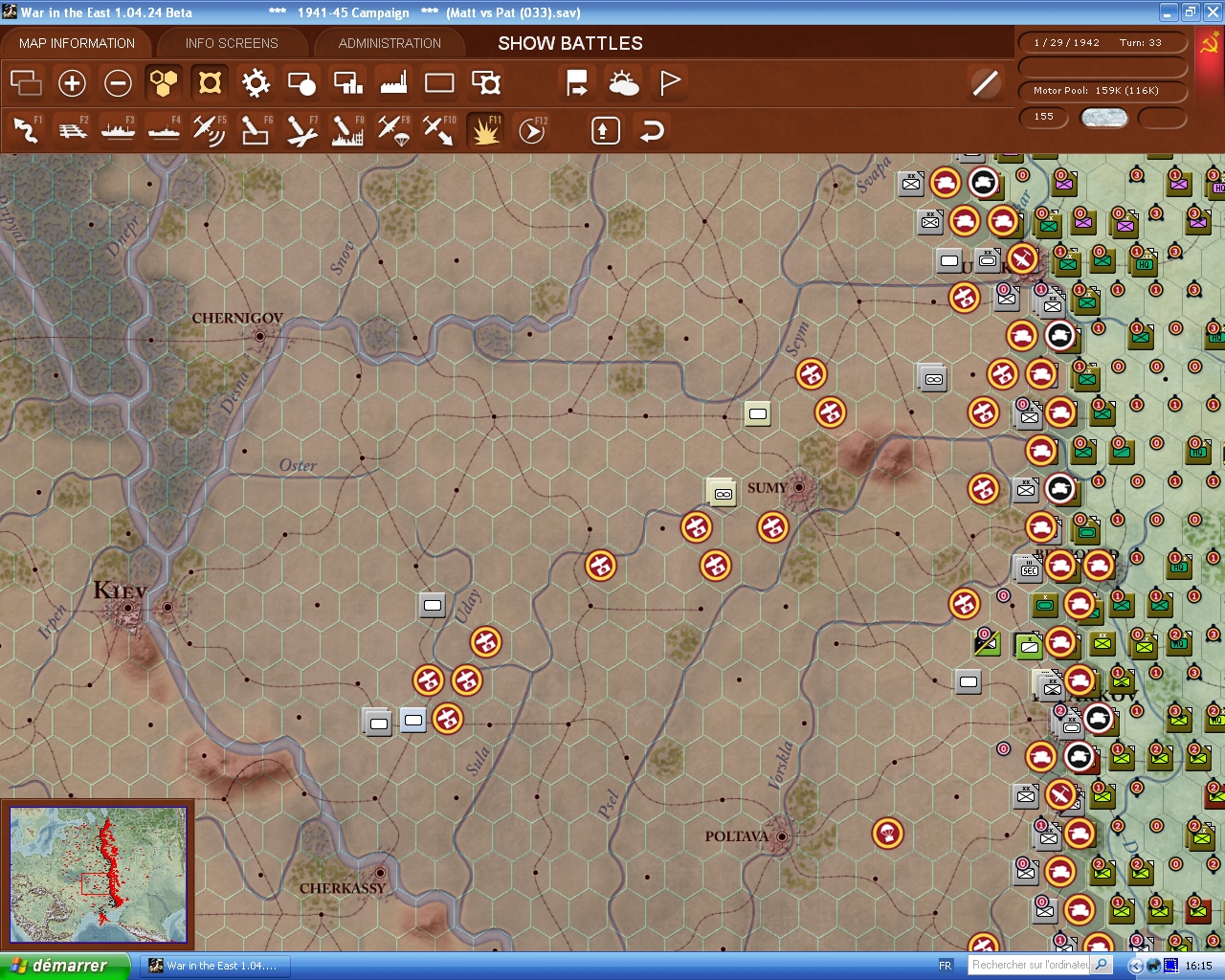Click the pennant flag toolbar icon
The image size is (1225, 980).
tap(670, 83)
